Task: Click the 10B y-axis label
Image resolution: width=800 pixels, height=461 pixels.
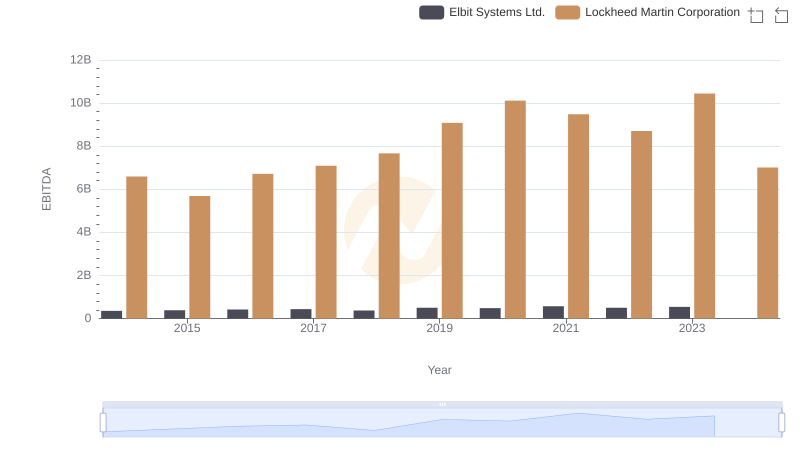Action: coord(81,103)
